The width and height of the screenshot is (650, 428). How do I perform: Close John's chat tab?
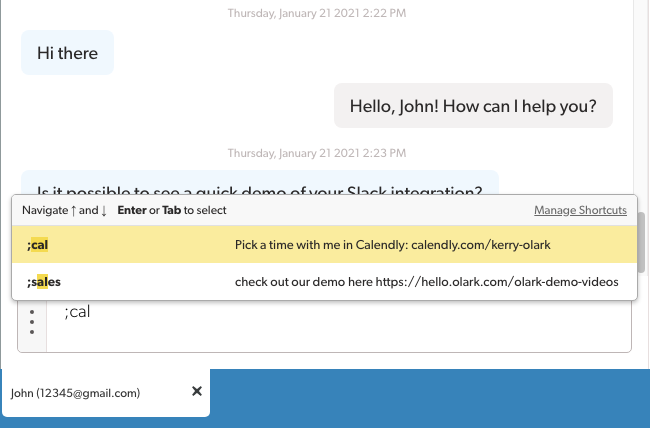click(196, 392)
